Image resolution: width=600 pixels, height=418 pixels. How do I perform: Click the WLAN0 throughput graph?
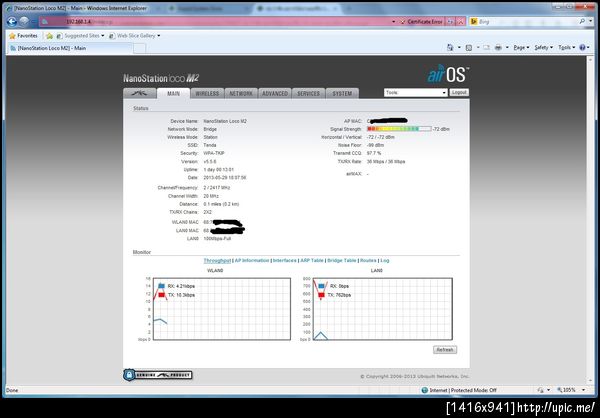point(222,309)
